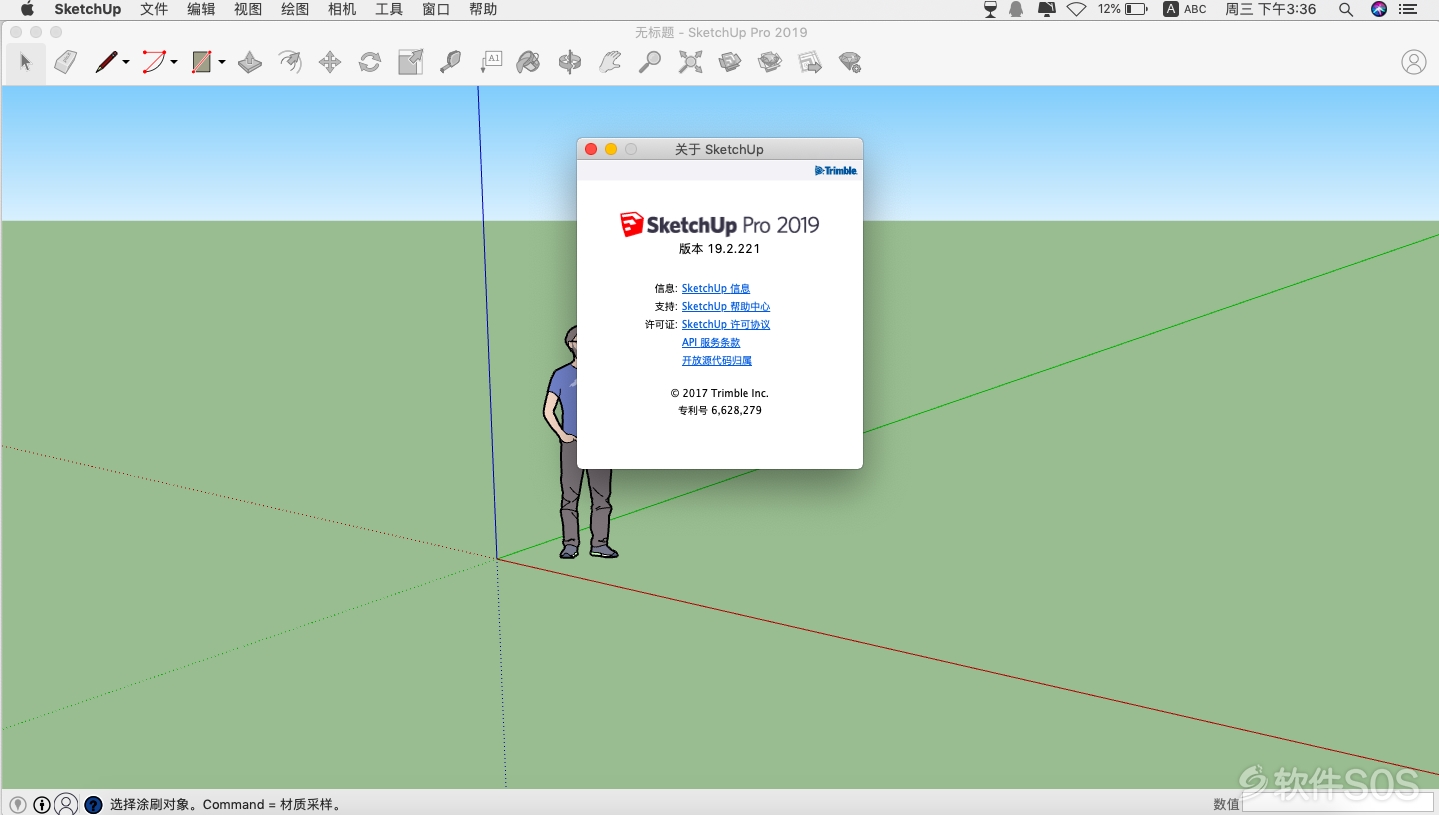Open the Instructor help question icon
The image size is (1439, 815).
click(x=93, y=804)
